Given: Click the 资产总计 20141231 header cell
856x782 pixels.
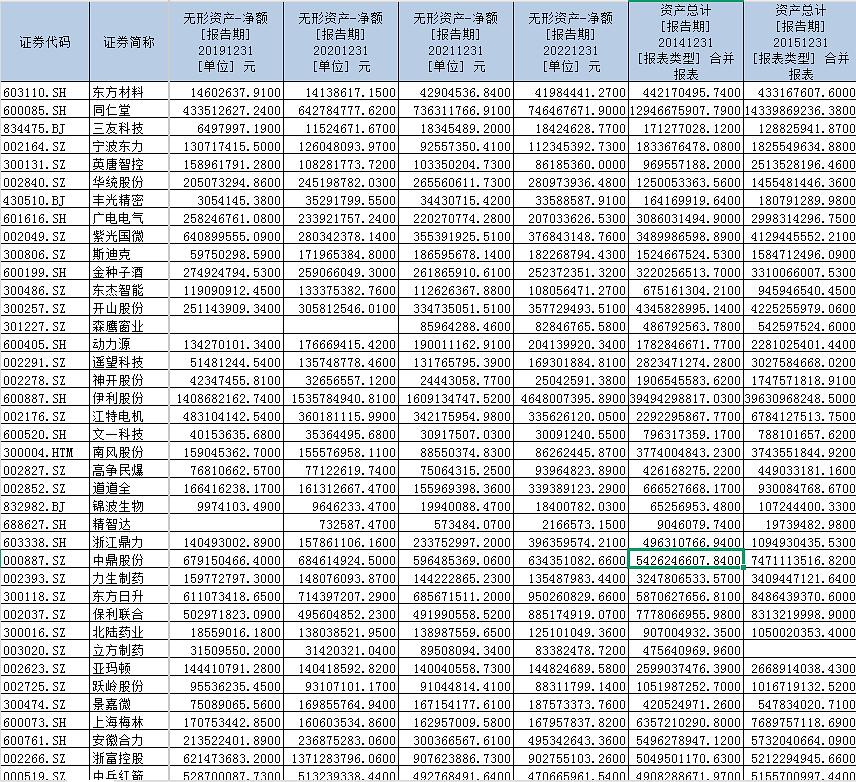Looking at the screenshot, I should point(686,42).
